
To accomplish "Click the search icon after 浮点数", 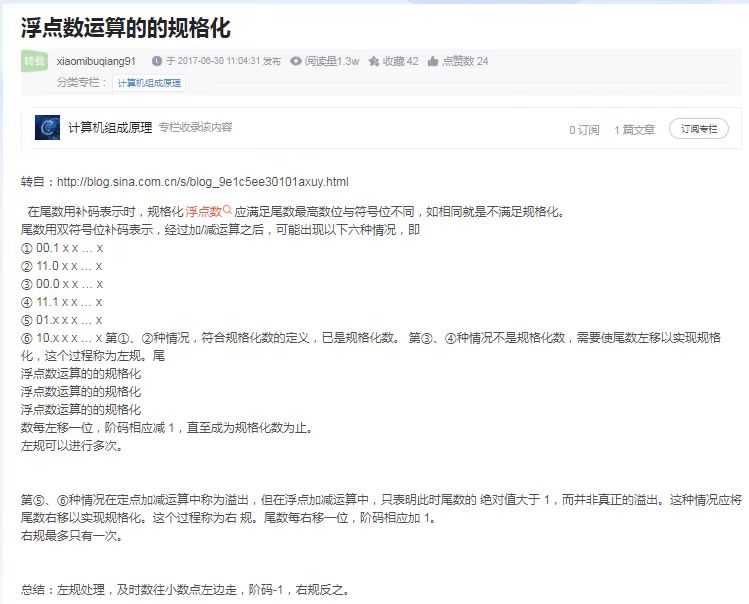I will [x=227, y=211].
